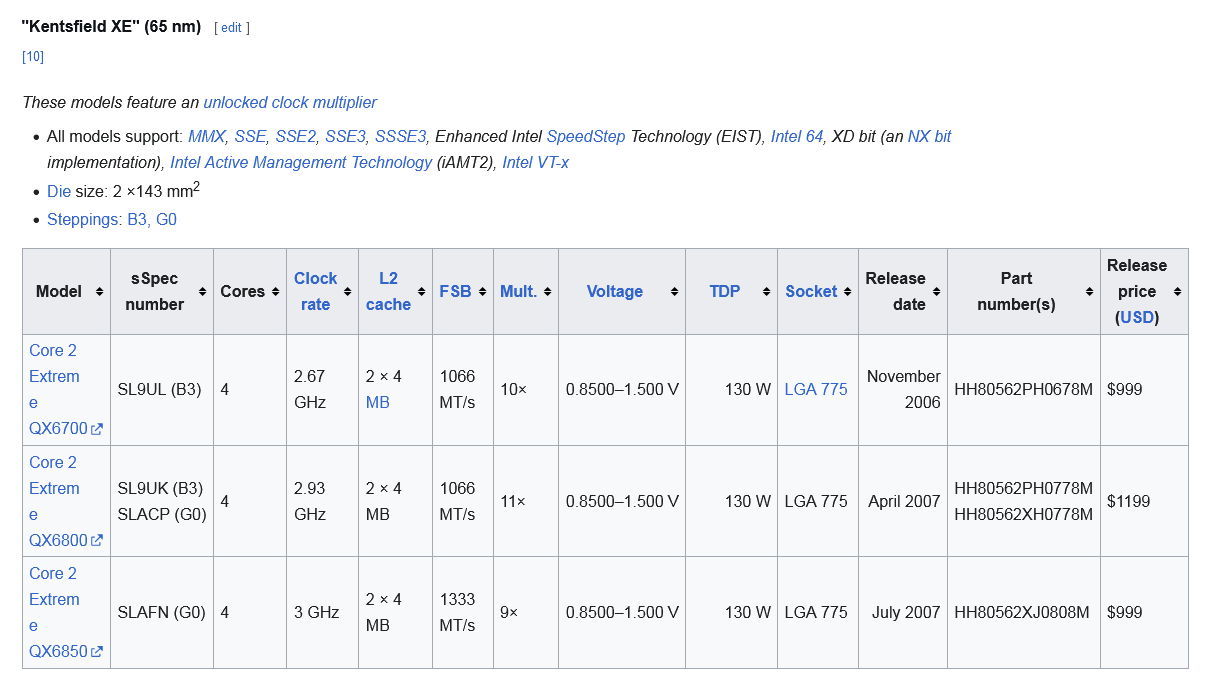Sort by Socket column sort arrows

pos(847,292)
